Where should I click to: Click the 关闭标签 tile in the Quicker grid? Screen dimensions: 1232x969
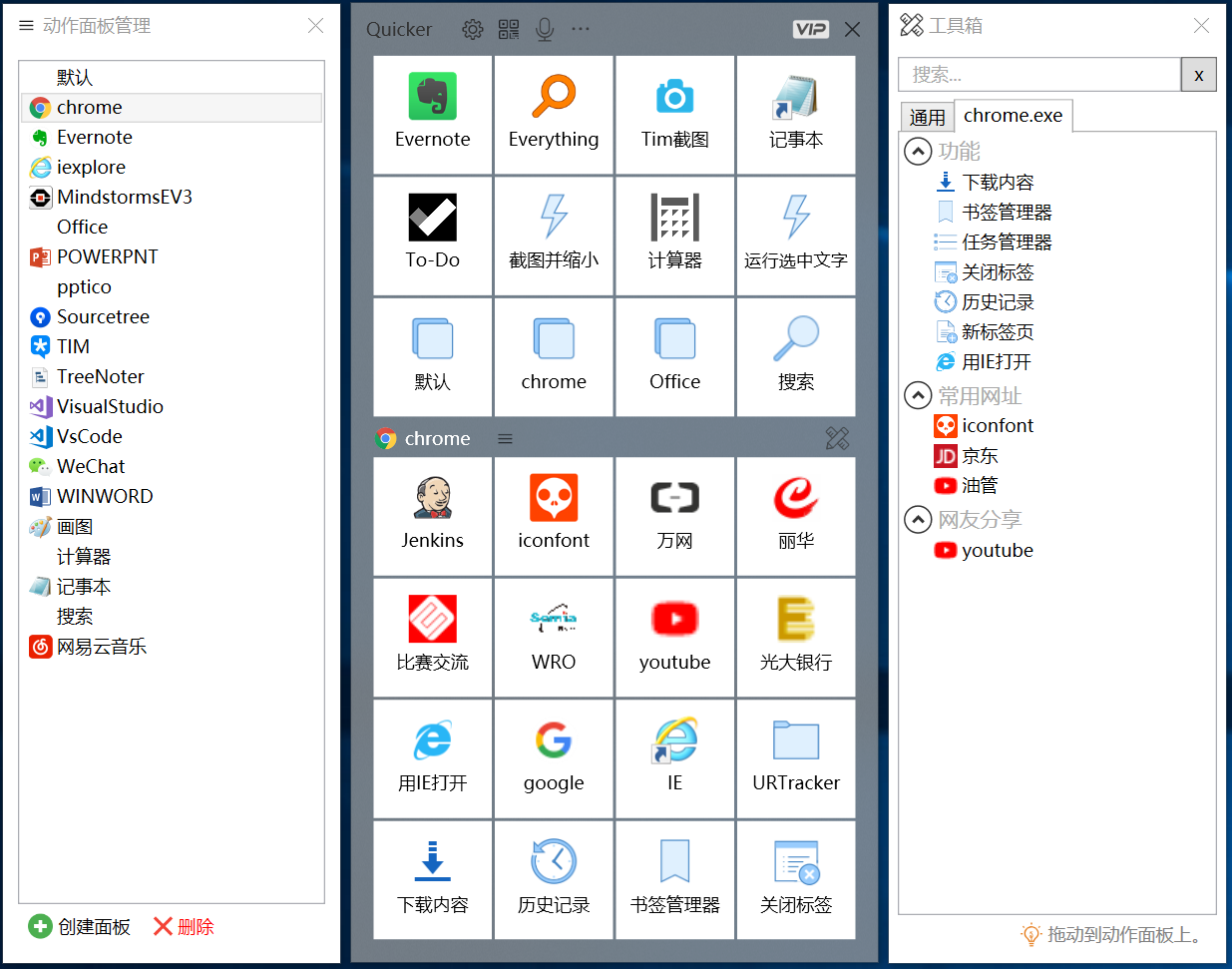[x=796, y=880]
